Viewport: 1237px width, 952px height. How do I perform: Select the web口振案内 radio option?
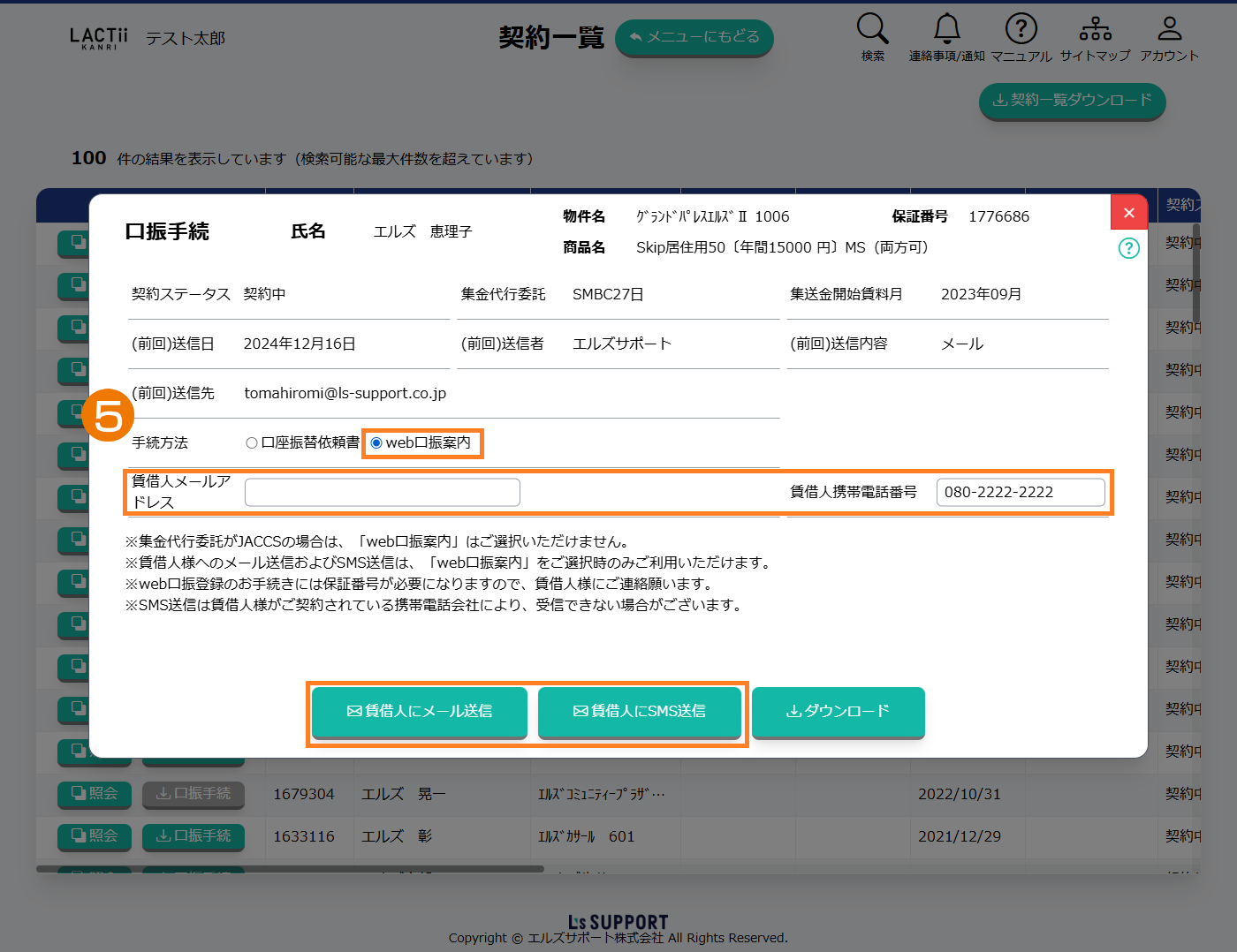point(376,443)
